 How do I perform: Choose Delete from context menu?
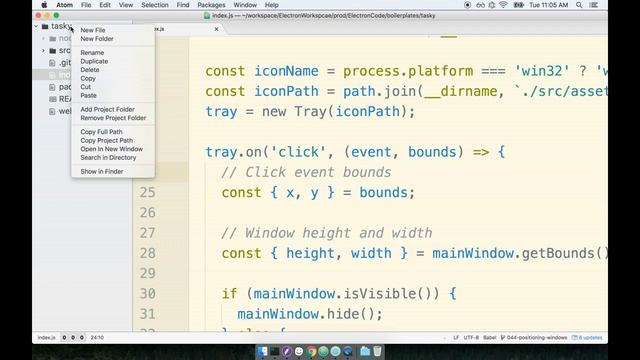point(90,70)
